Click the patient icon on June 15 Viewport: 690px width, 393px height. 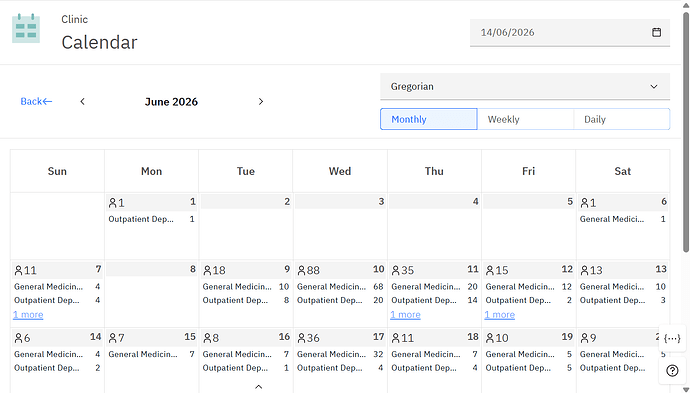pyautogui.click(x=113, y=338)
